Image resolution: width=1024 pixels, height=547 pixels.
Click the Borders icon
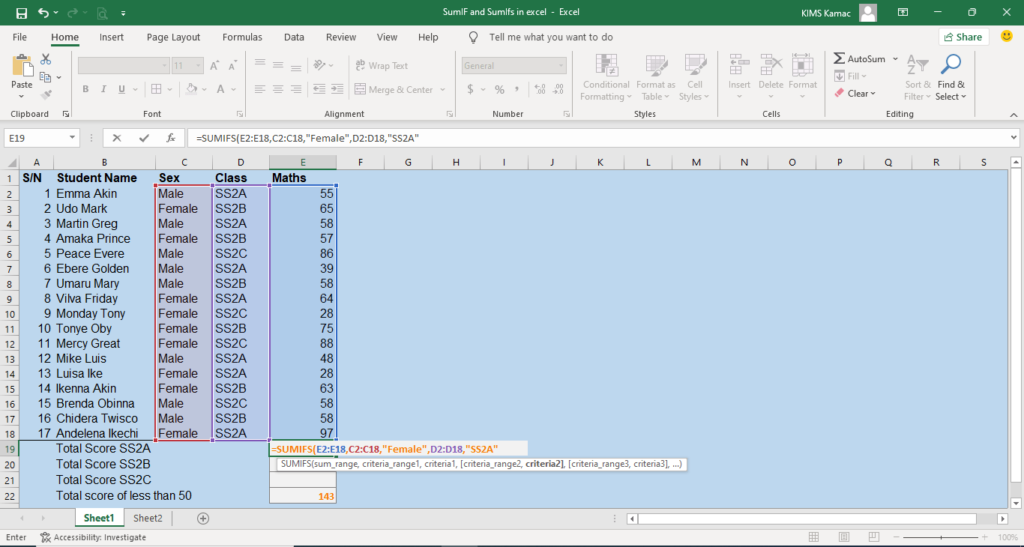[156, 89]
